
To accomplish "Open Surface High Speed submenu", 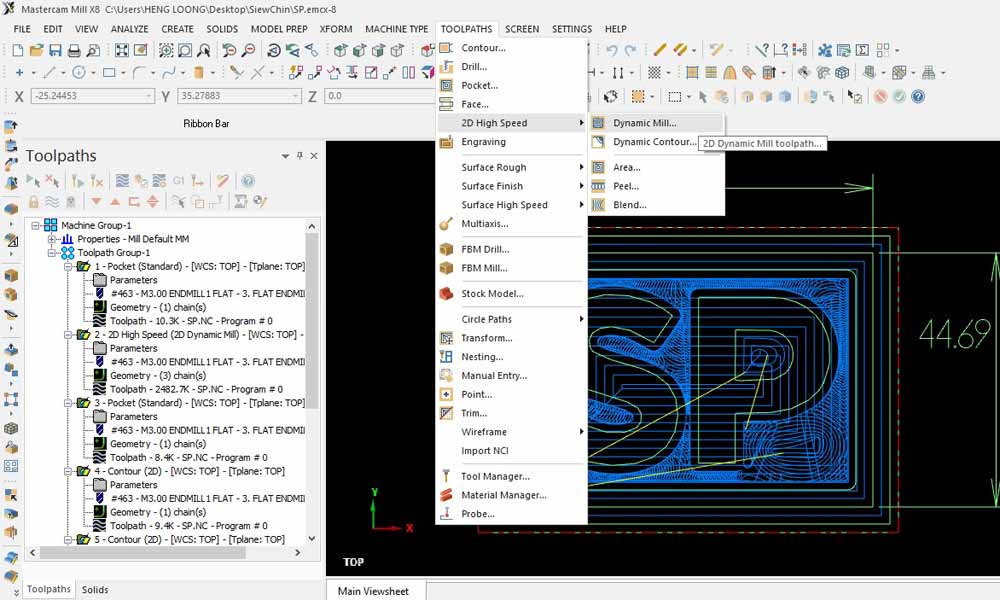I will coord(511,205).
